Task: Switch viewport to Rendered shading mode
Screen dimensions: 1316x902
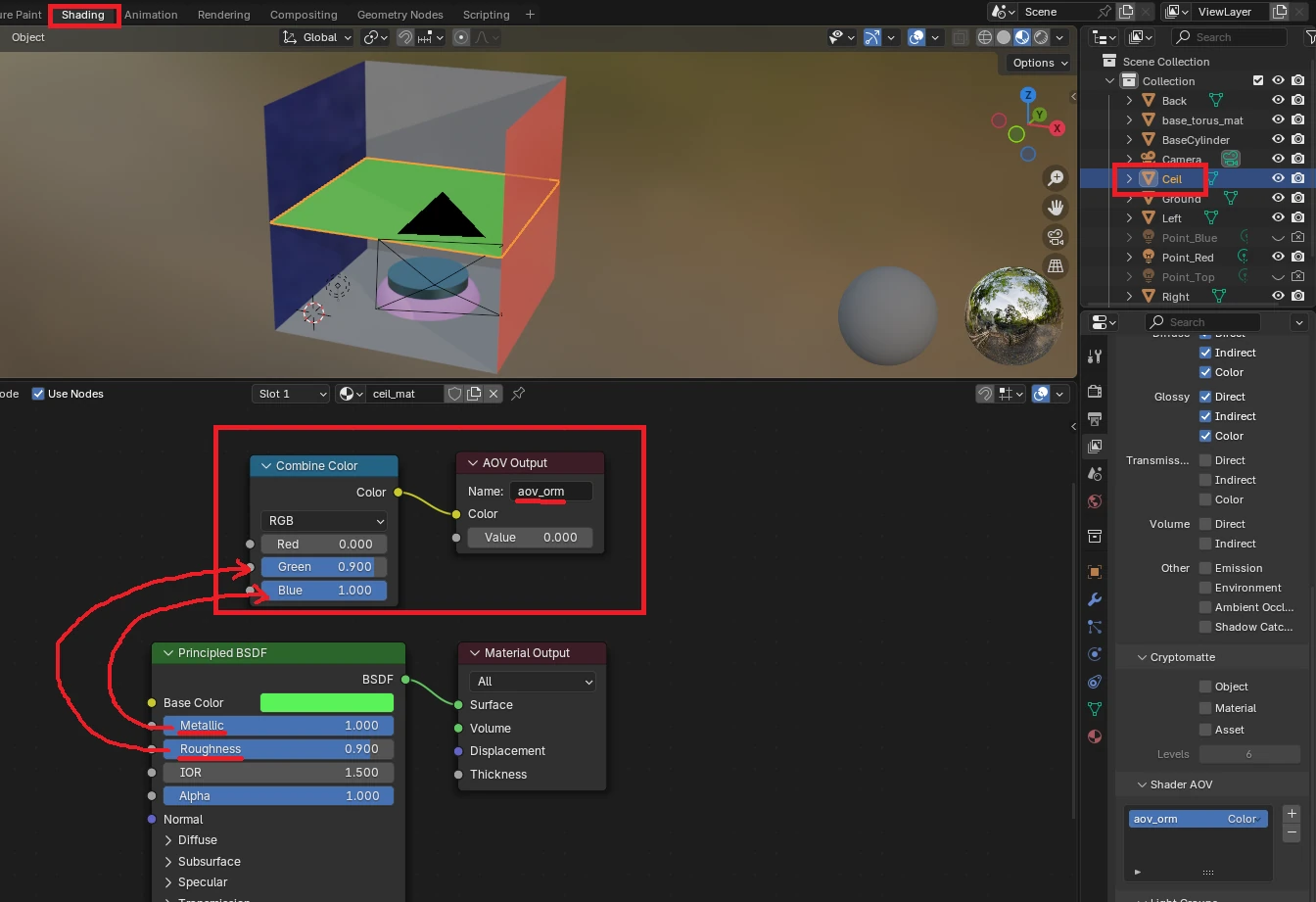Action: (1040, 37)
